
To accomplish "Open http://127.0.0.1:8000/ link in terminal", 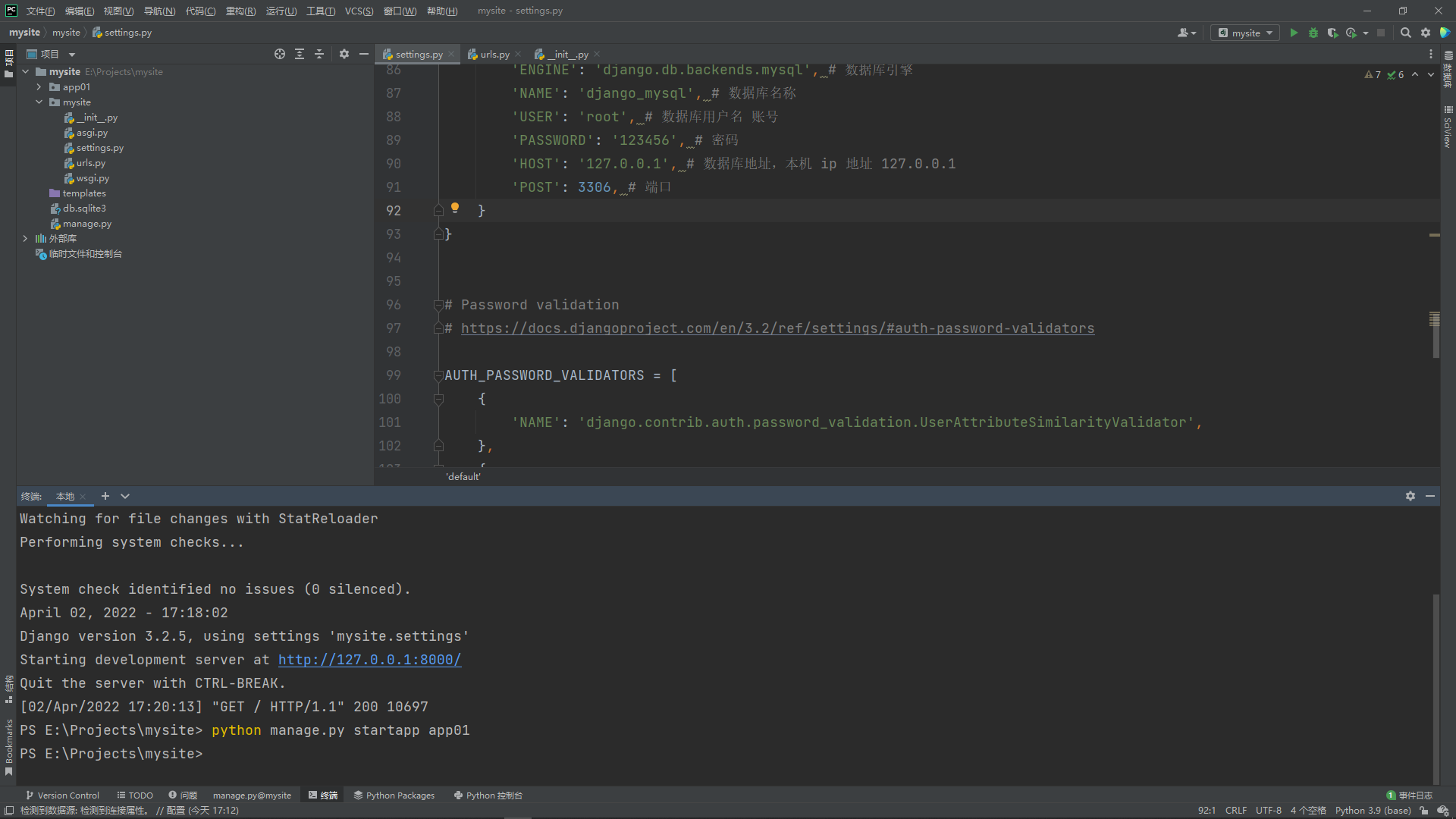I will (369, 660).
